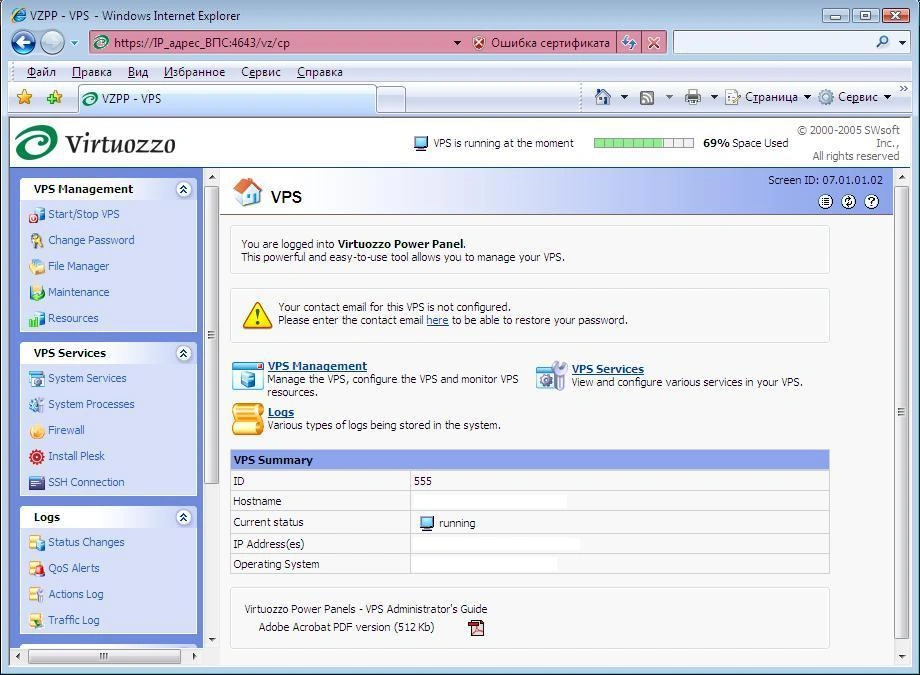920x675 pixels.
Task: Open the Вид menu
Action: pos(138,72)
